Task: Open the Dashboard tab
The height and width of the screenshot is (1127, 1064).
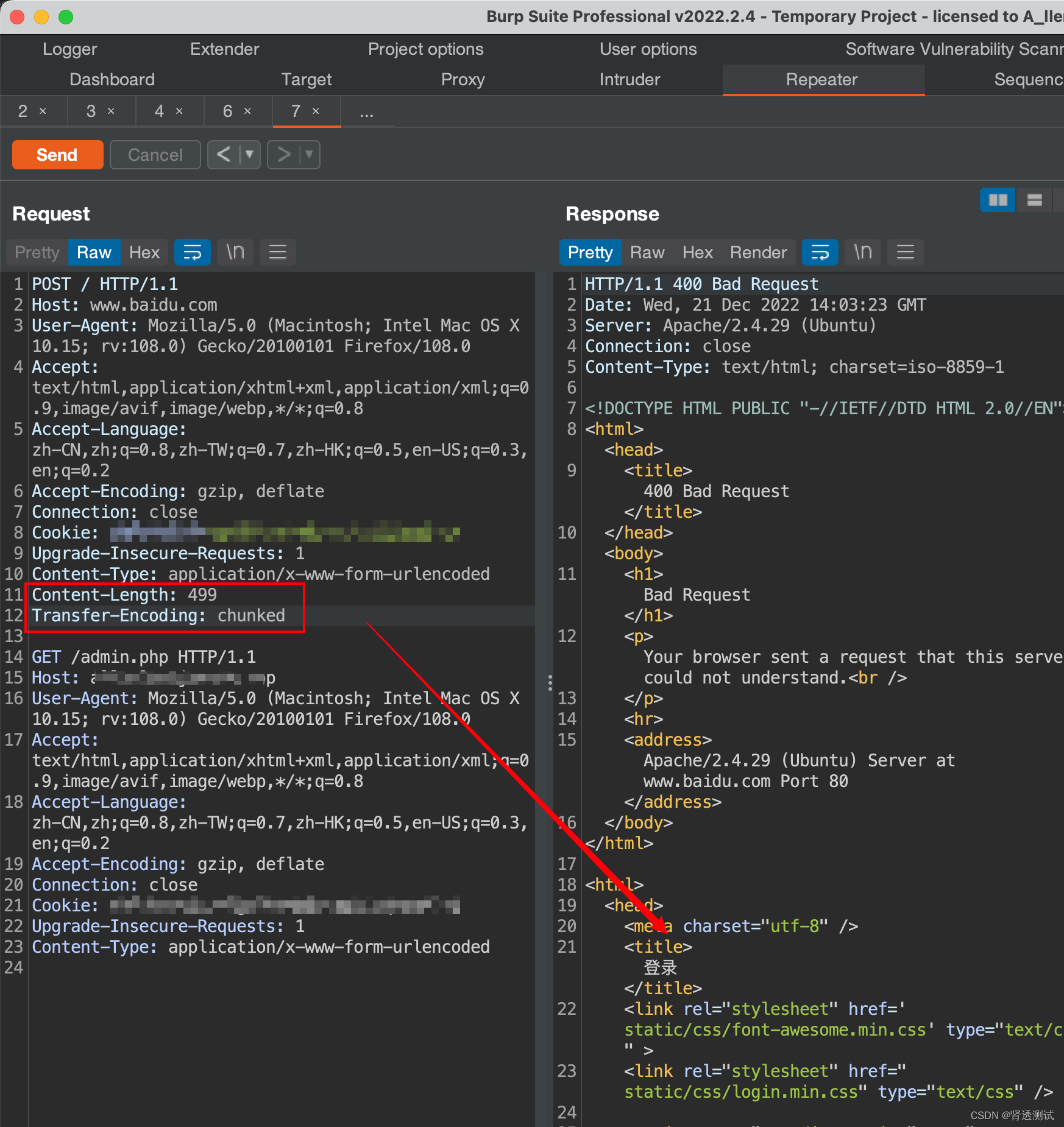Action: [x=112, y=79]
